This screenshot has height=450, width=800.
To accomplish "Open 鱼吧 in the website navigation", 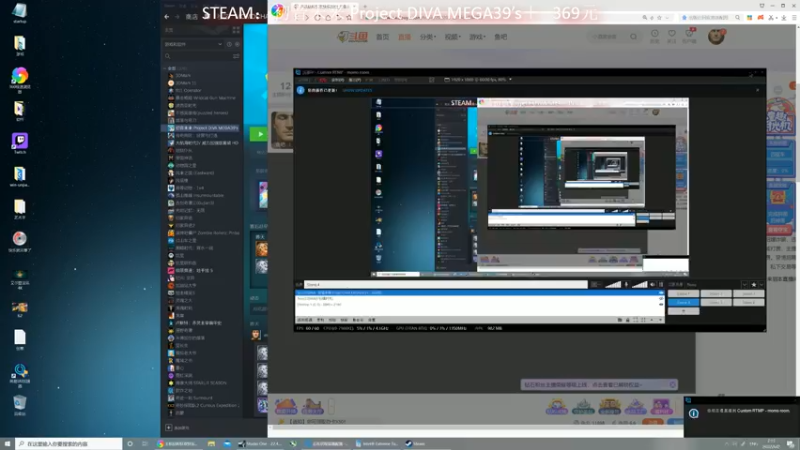I will click(x=501, y=37).
